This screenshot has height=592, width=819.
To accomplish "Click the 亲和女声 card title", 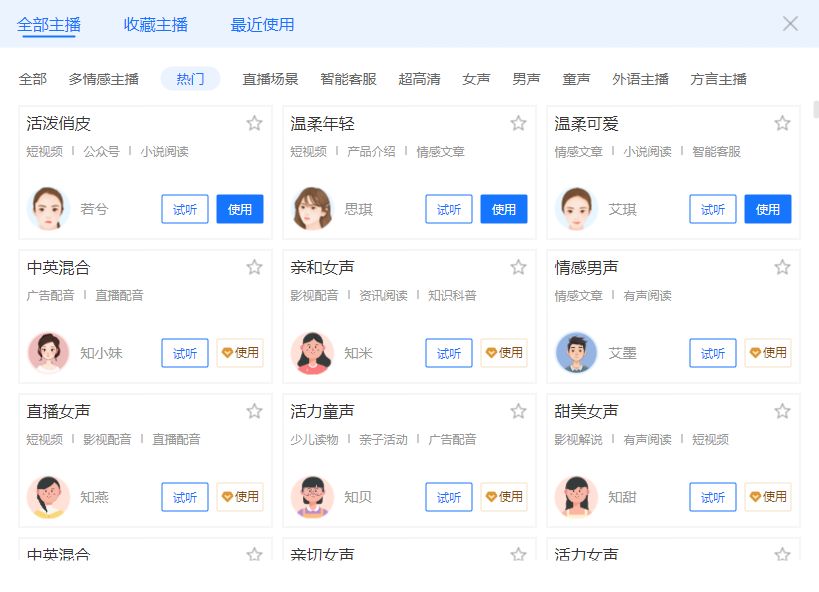I will pyautogui.click(x=322, y=268).
